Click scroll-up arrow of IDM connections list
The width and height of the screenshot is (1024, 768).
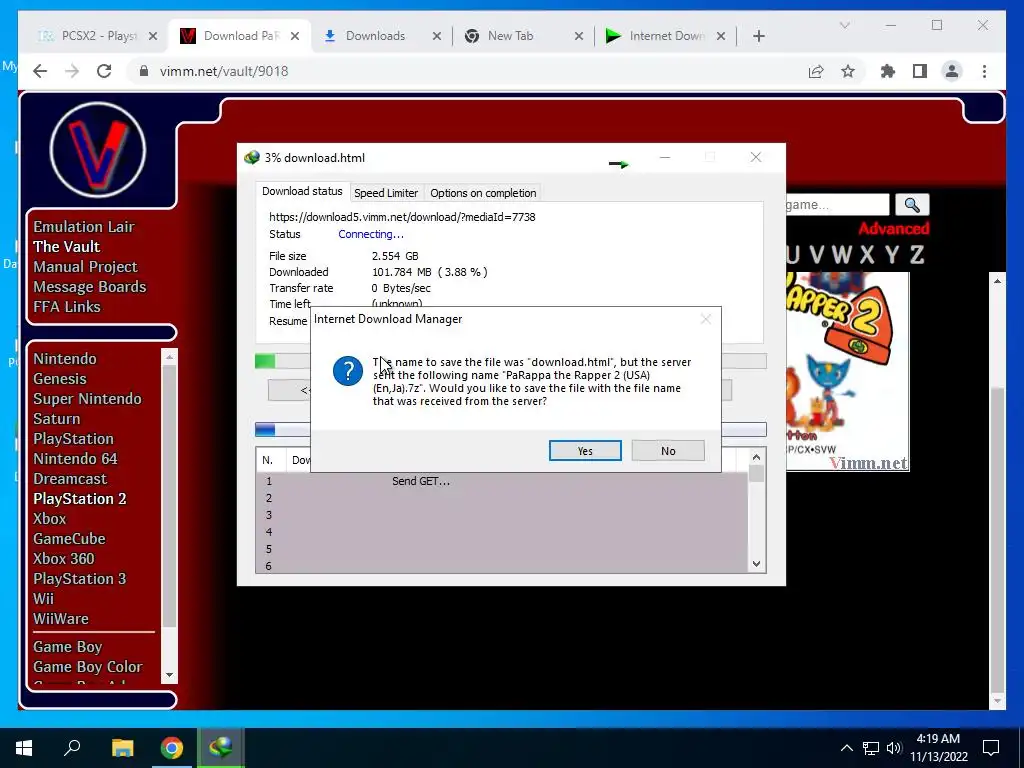756,457
